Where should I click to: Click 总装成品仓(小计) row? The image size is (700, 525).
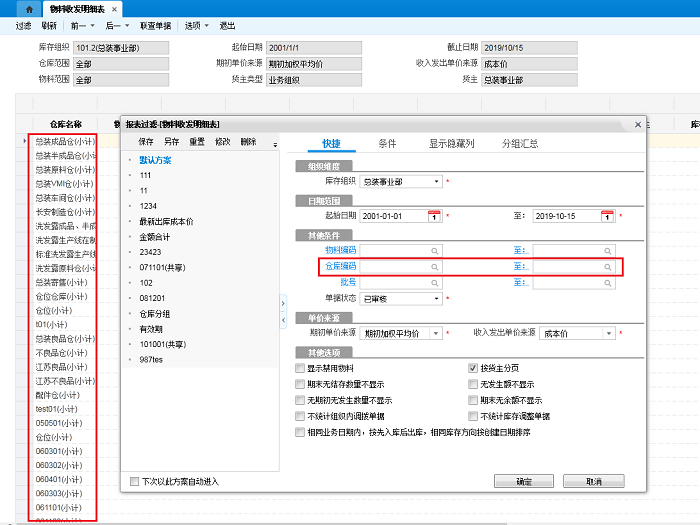[x=65, y=142]
